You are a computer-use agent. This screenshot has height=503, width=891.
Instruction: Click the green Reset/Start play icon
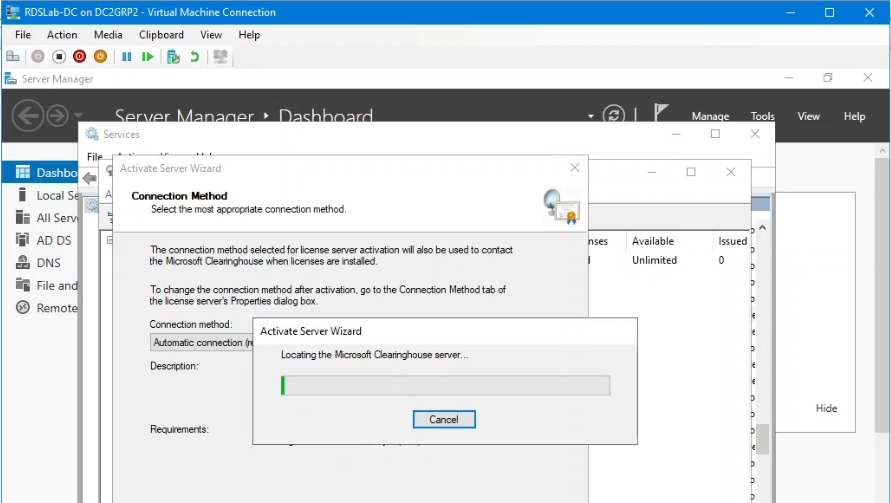tap(148, 57)
